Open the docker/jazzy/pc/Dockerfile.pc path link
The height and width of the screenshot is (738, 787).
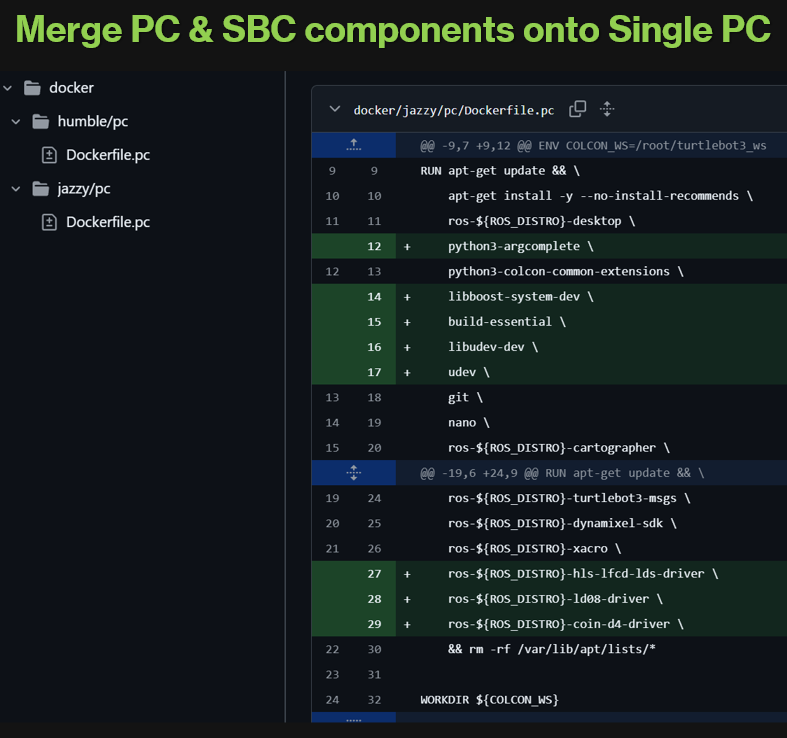coord(453,110)
